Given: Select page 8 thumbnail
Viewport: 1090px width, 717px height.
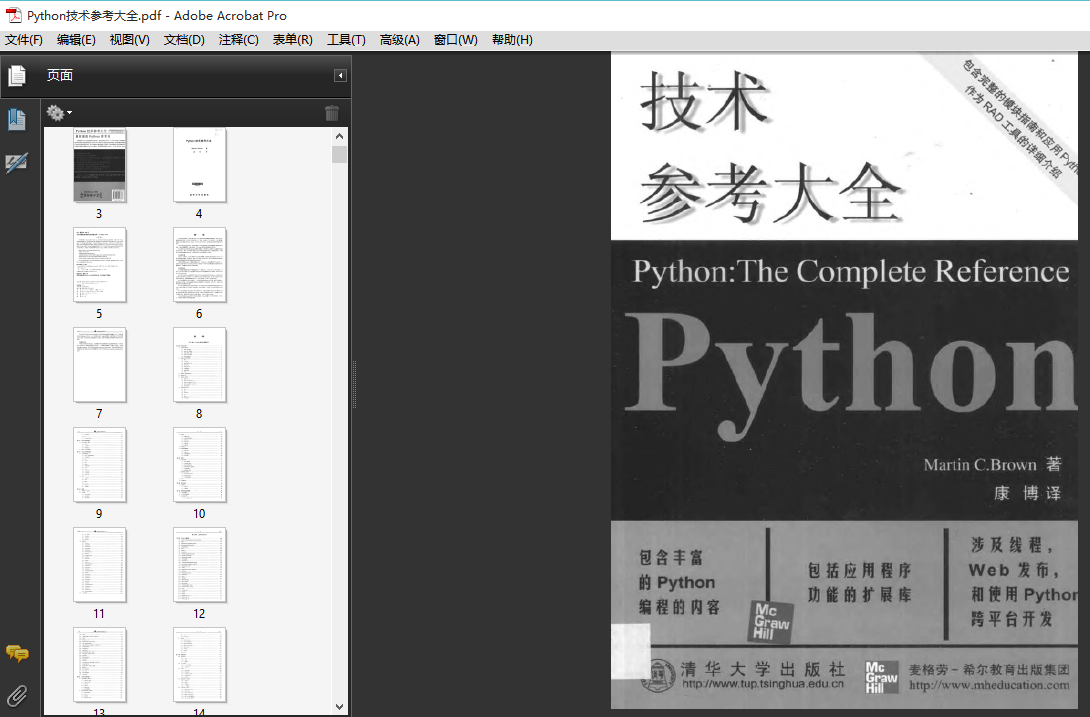Looking at the screenshot, I should 200,365.
